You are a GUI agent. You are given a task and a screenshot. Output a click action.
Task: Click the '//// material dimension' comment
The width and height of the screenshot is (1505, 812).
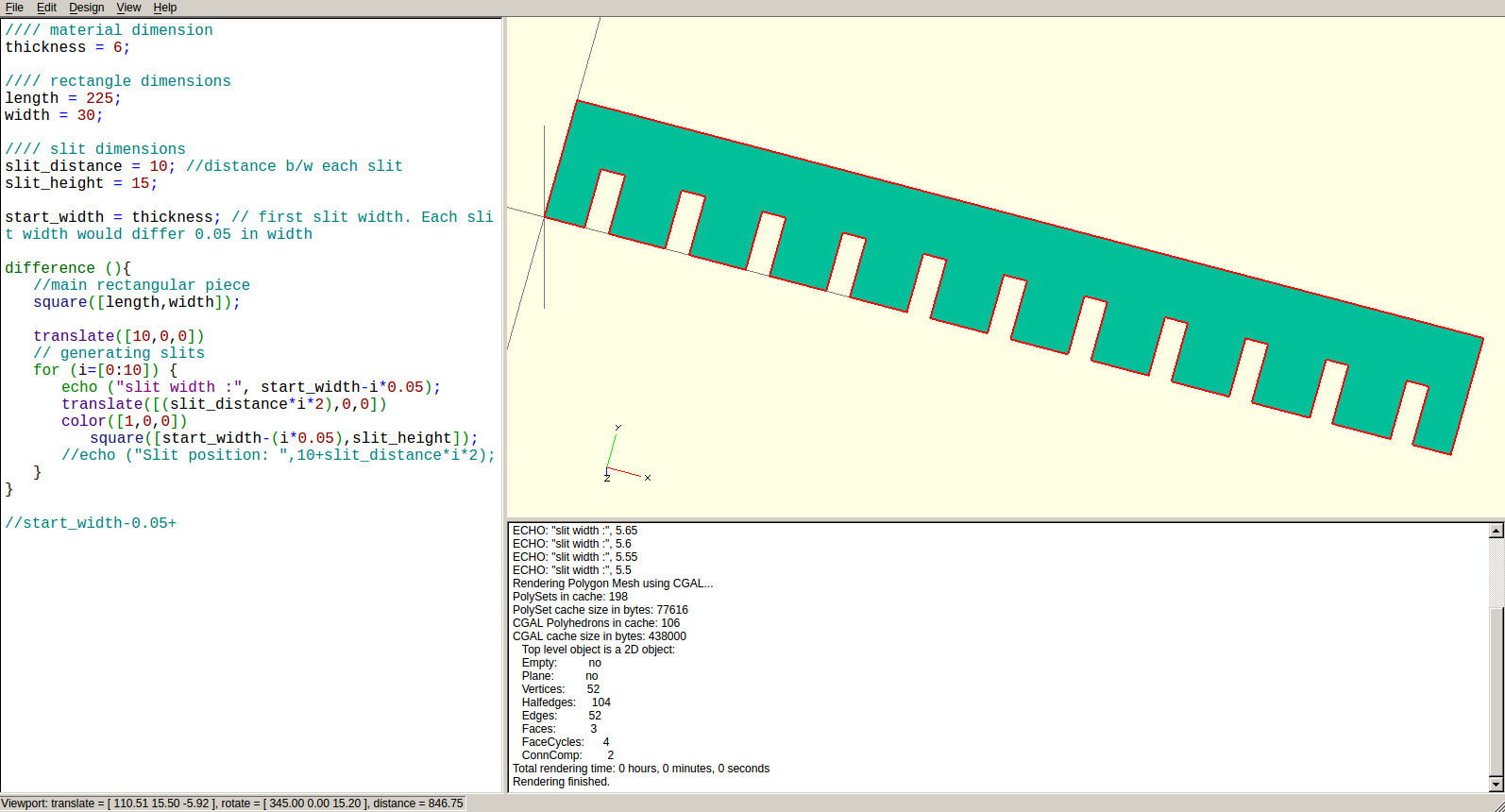point(109,30)
